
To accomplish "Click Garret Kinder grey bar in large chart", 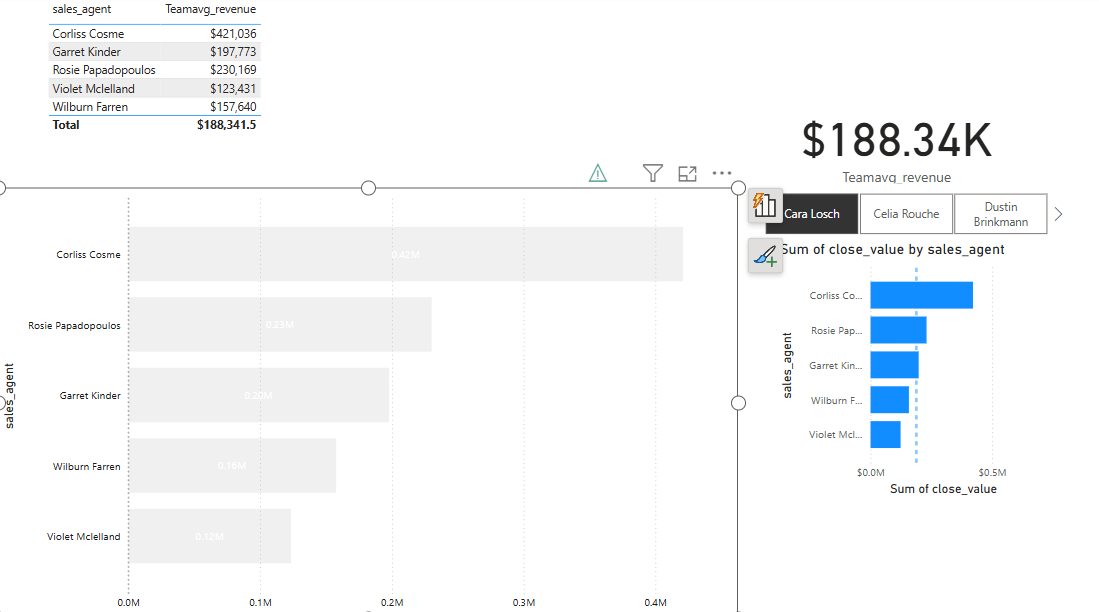I will click(x=259, y=395).
